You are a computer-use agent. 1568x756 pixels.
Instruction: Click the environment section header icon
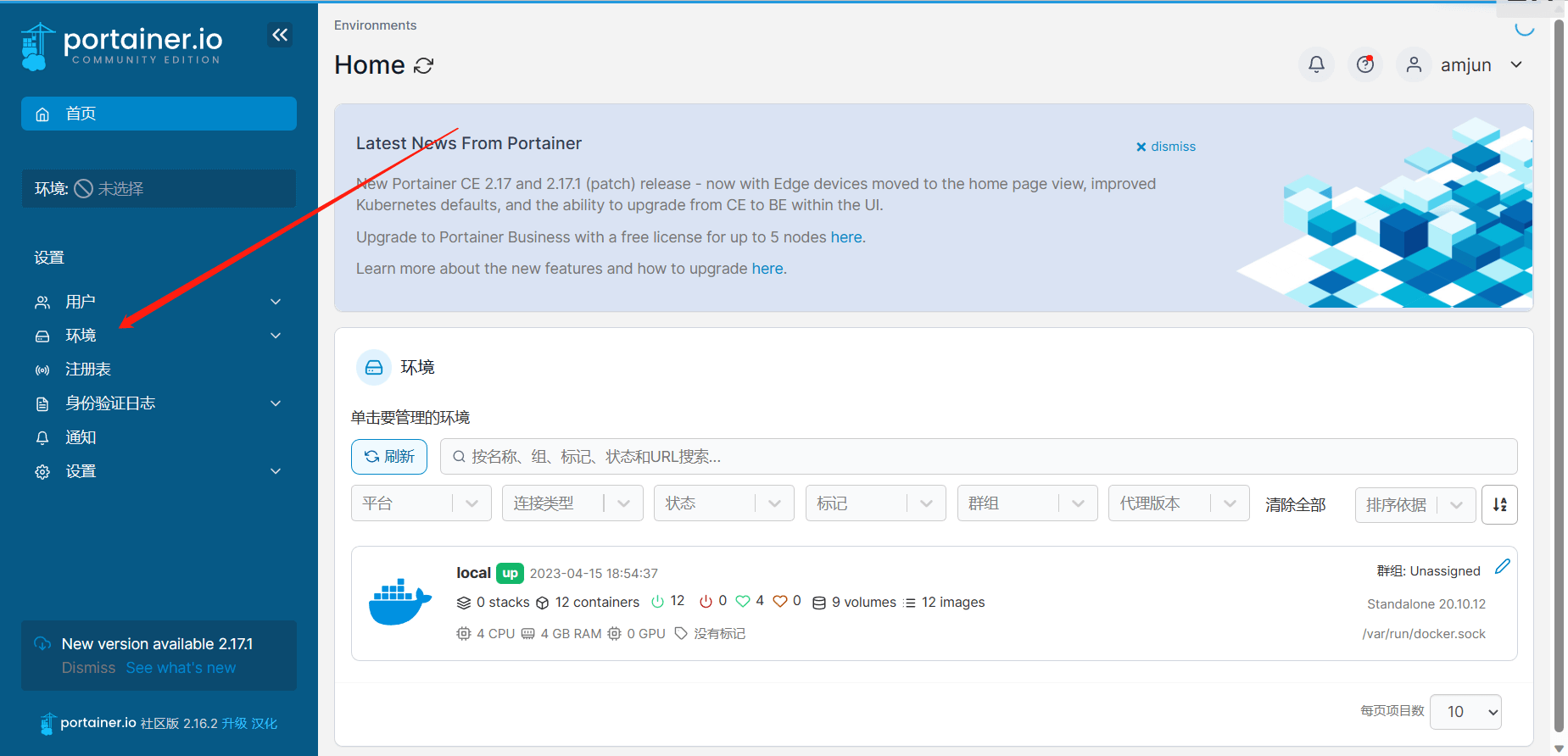point(374,367)
